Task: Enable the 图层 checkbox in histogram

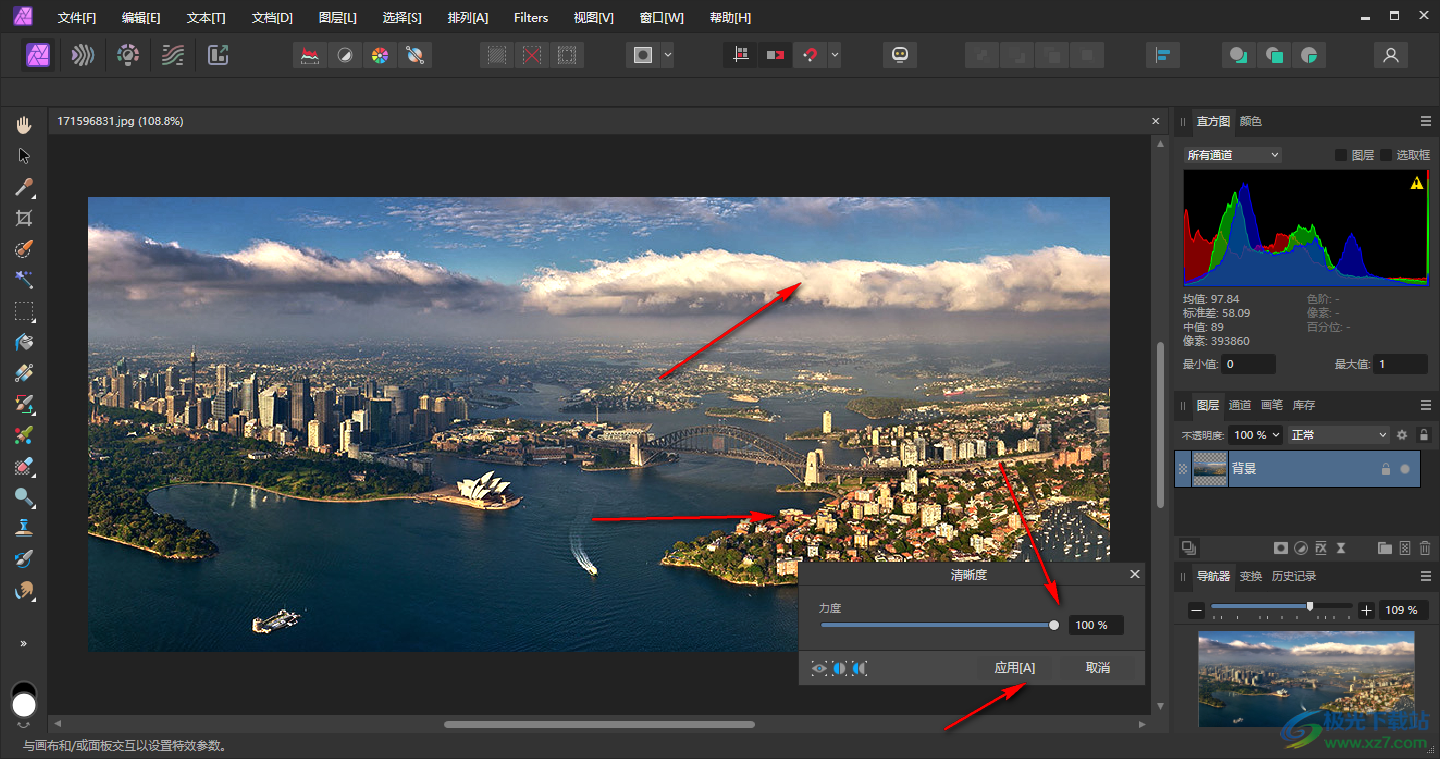Action: (x=1341, y=155)
